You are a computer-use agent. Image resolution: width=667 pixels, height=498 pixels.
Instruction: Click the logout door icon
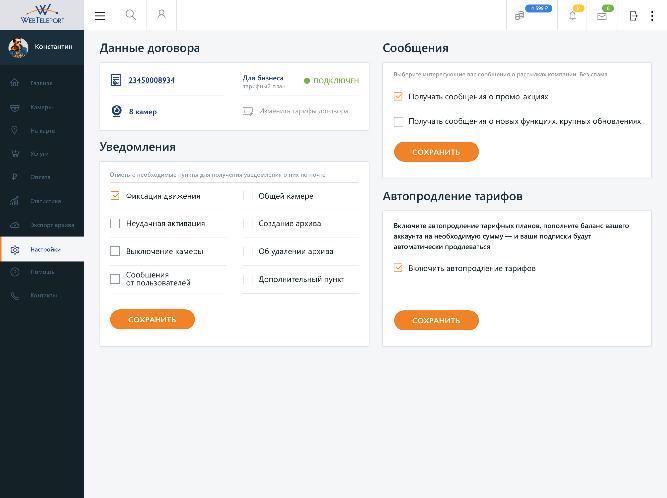[x=633, y=16]
